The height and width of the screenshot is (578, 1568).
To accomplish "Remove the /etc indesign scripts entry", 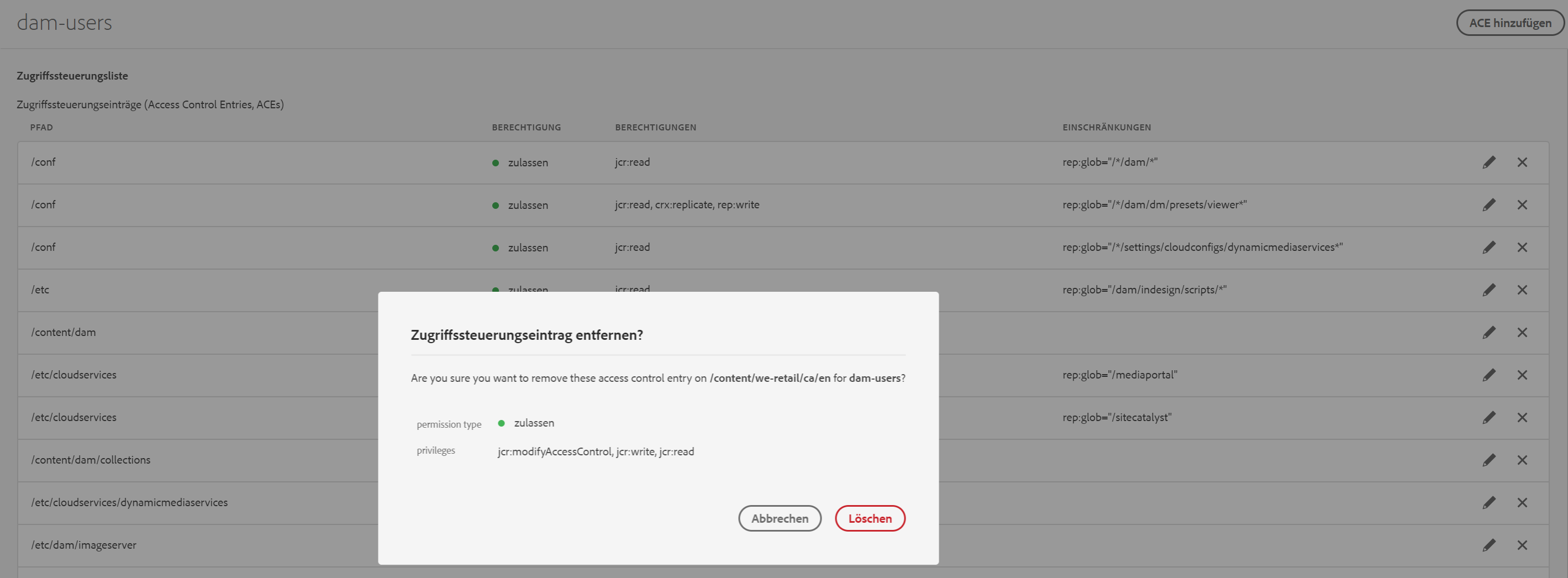I will [1522, 290].
